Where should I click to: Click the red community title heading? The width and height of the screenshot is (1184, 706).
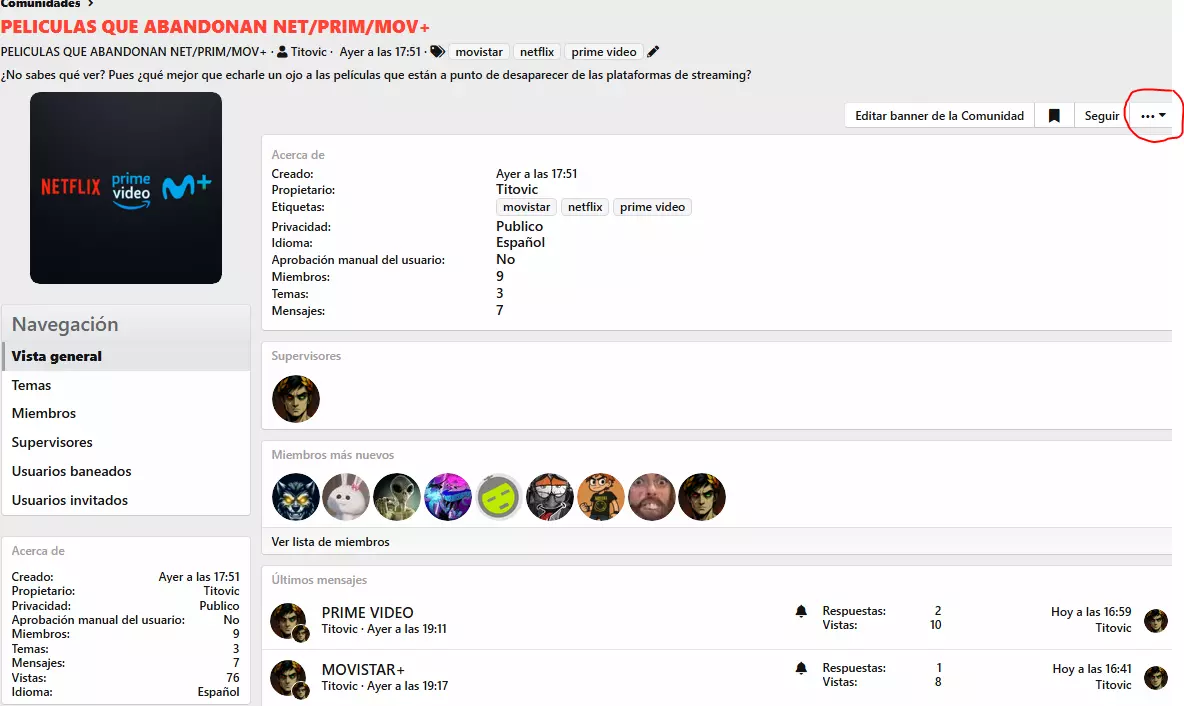[x=215, y=27]
